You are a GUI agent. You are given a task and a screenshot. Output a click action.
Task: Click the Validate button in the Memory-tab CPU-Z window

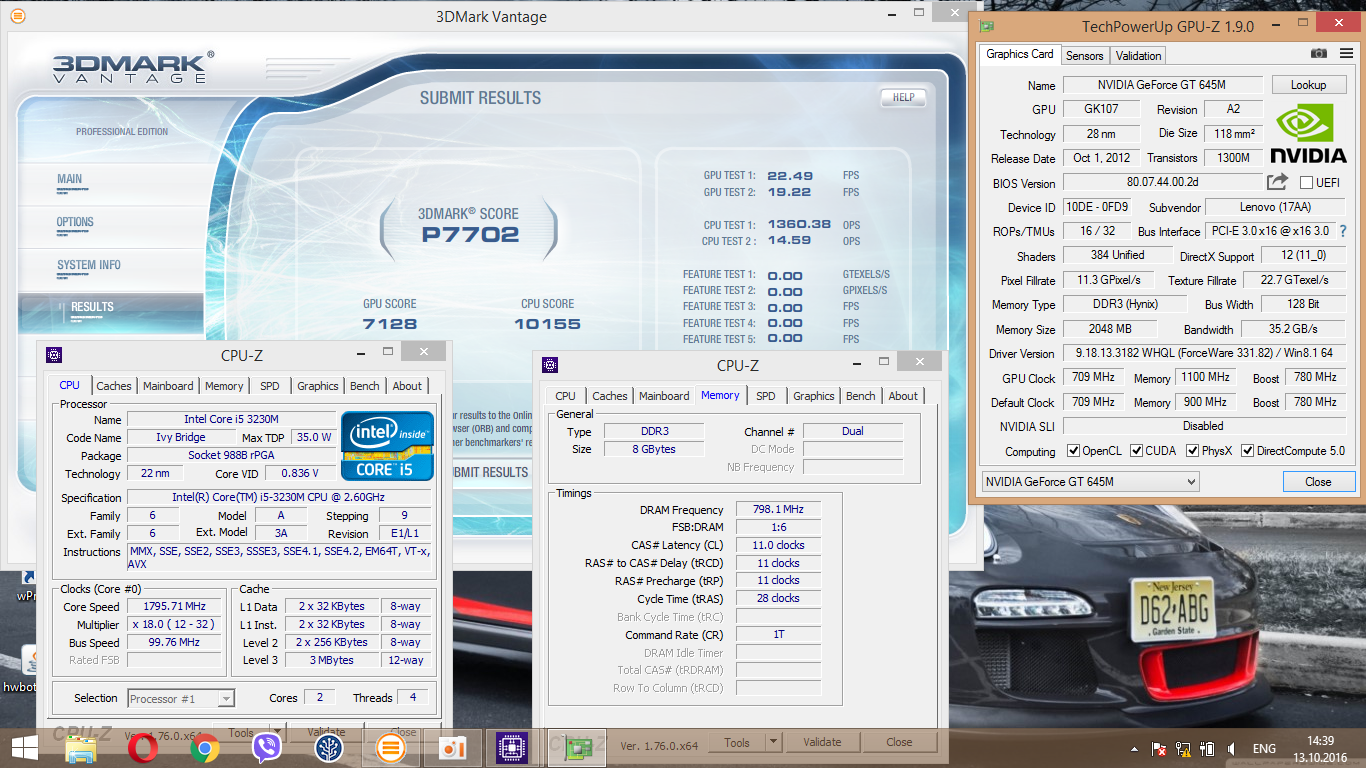822,742
